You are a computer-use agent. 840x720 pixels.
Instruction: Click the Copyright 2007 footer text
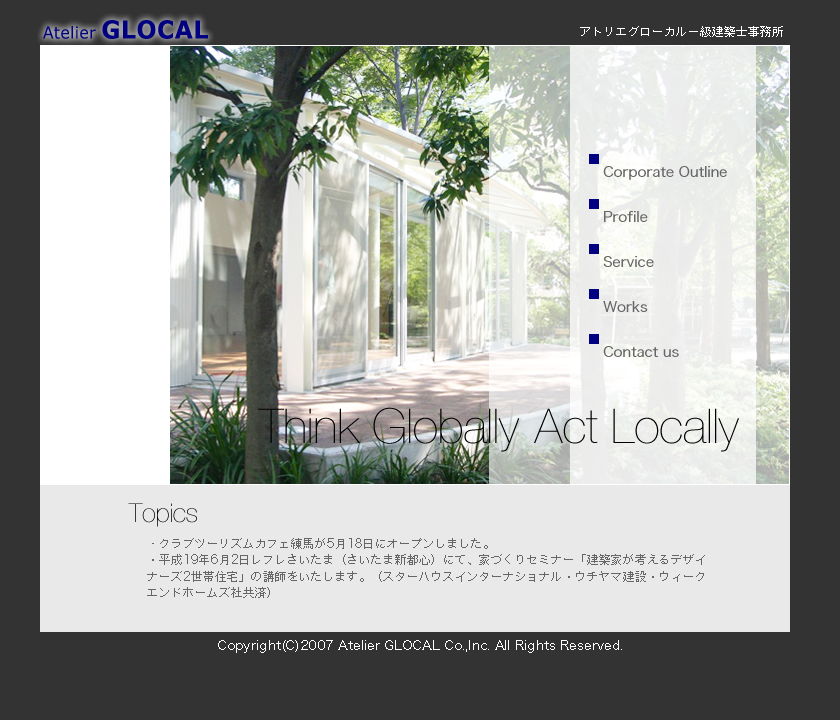tap(420, 646)
